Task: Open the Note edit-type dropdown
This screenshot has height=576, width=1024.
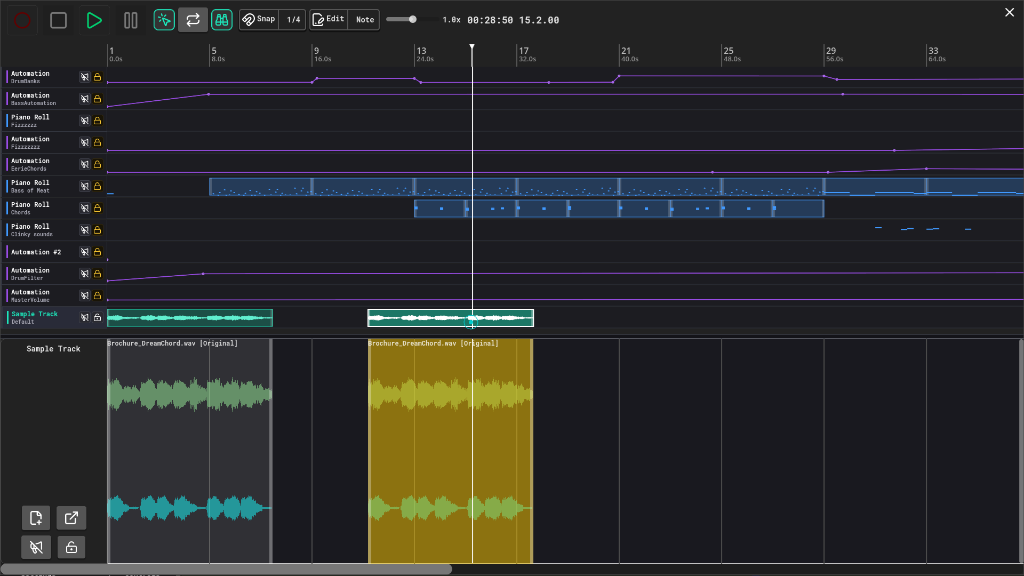Action: 364,20
